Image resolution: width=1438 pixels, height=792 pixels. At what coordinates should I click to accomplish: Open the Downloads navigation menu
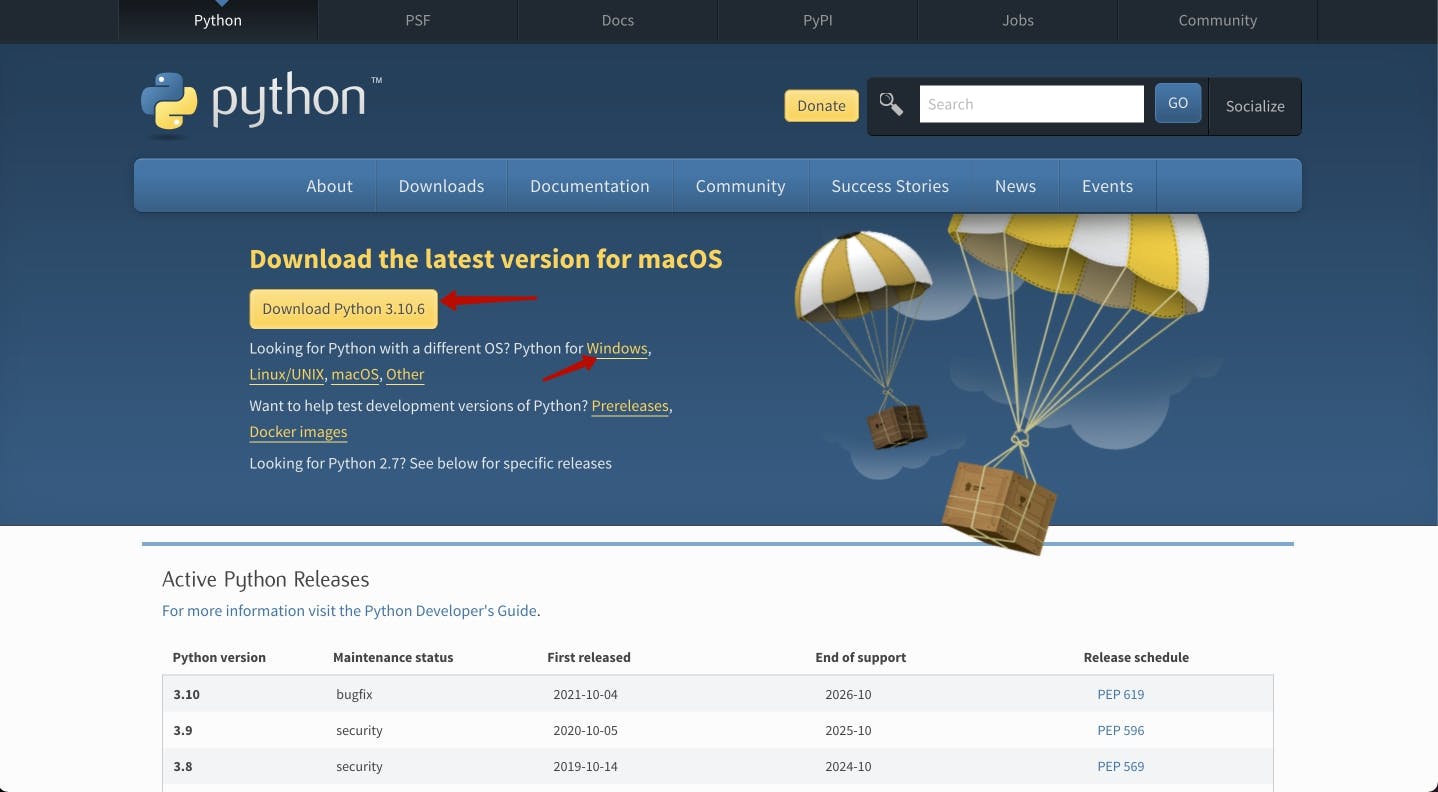coord(441,186)
